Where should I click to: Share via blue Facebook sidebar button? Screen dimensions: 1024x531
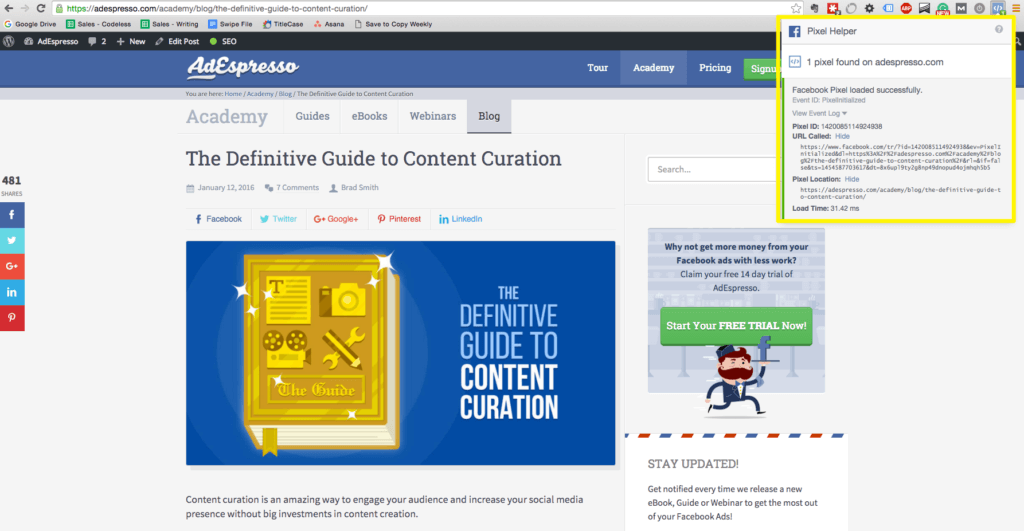click(x=12, y=215)
